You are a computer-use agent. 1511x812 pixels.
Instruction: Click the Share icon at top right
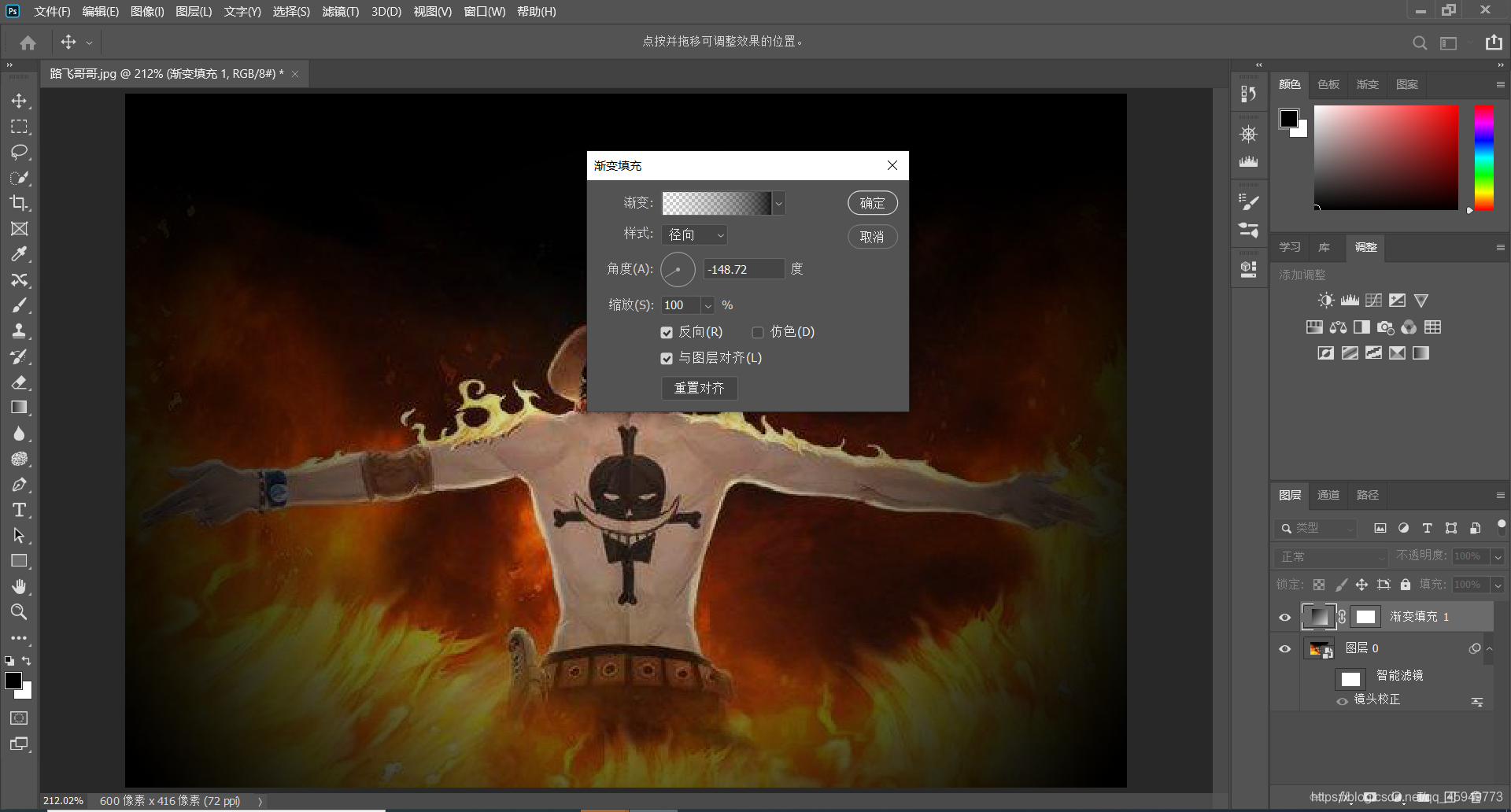point(1494,42)
